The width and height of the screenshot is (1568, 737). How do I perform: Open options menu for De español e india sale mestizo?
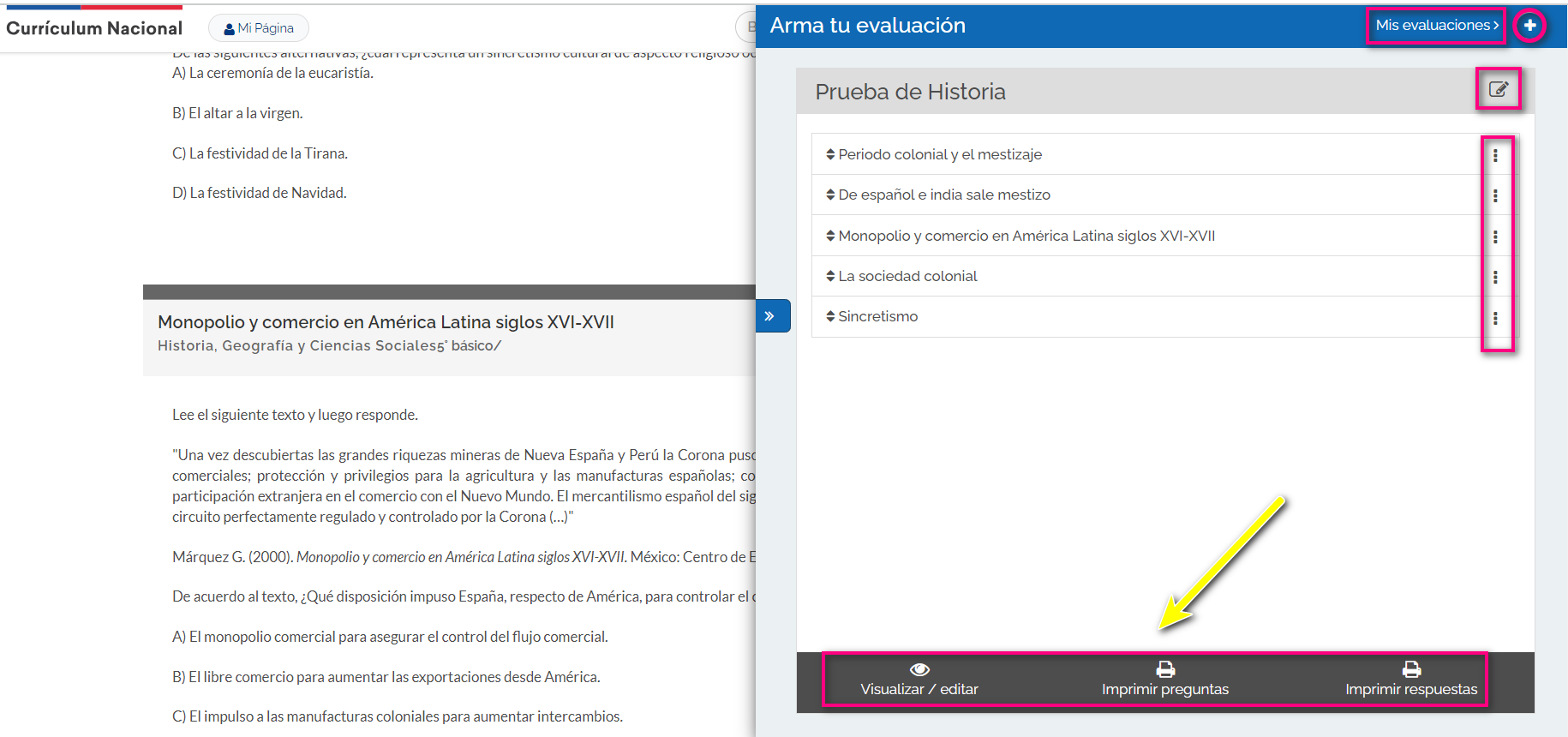click(1495, 195)
